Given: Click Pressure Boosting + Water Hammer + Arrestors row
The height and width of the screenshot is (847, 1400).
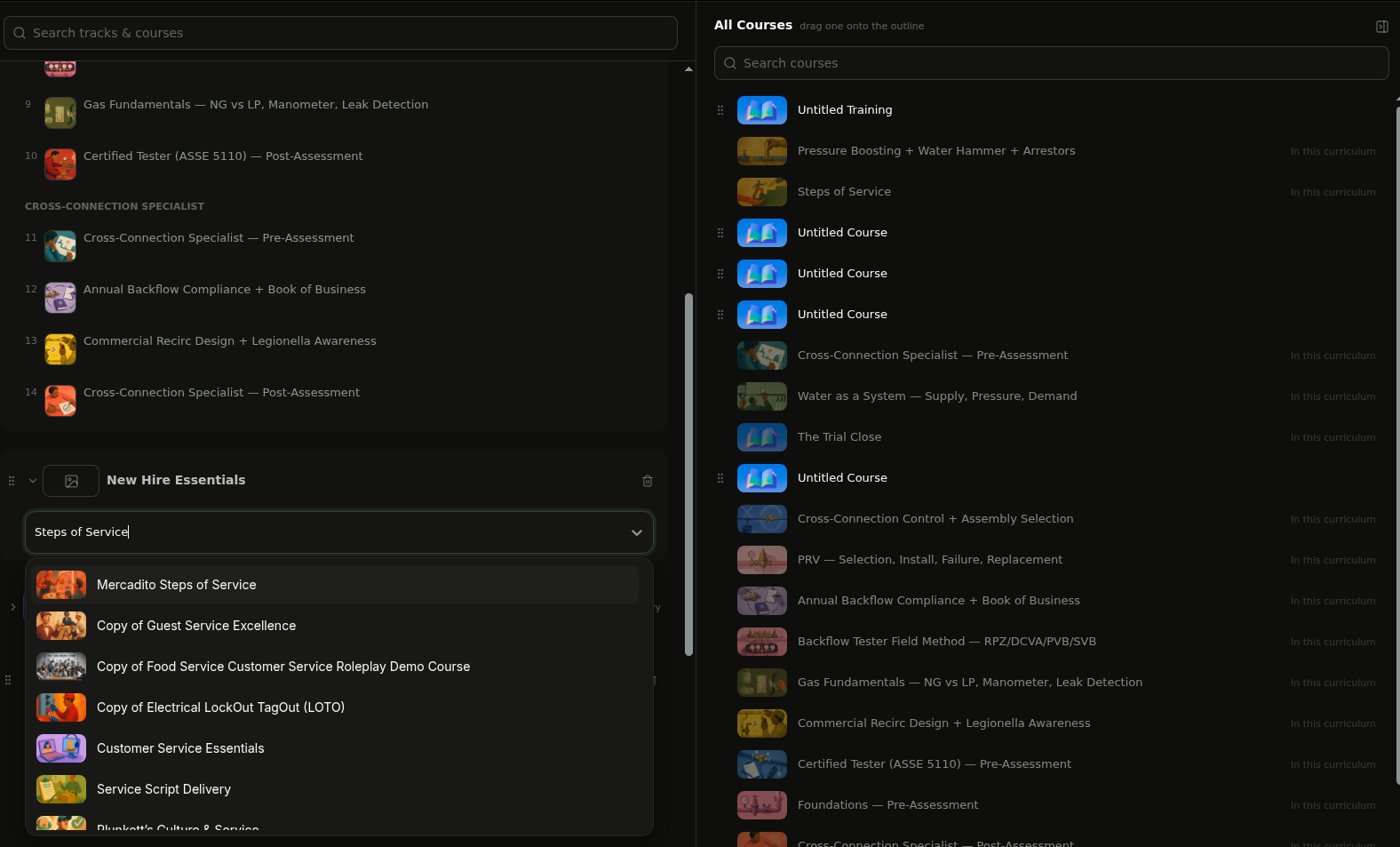Looking at the screenshot, I should pos(1051,151).
